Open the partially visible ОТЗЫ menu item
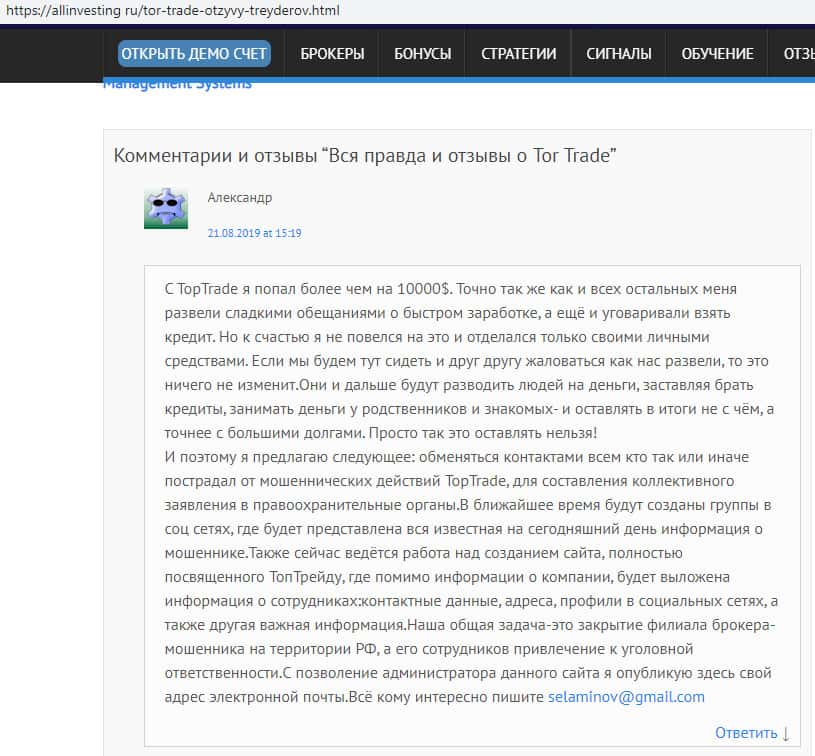 799,54
